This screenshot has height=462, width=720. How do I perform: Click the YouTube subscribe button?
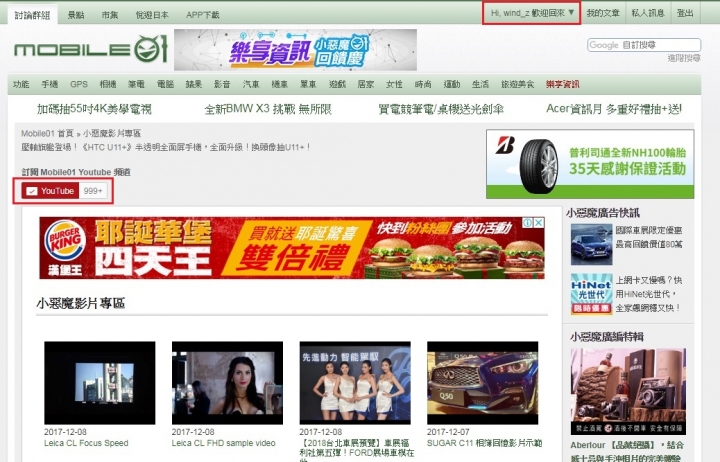[x=50, y=191]
